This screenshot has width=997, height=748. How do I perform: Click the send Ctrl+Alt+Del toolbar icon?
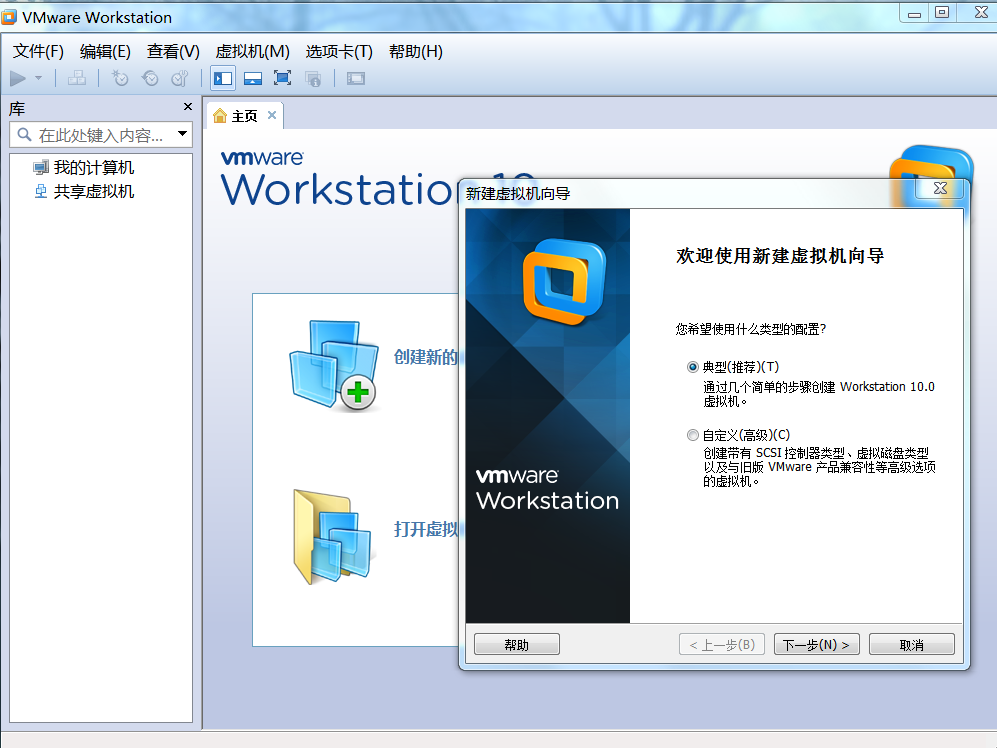(77, 78)
